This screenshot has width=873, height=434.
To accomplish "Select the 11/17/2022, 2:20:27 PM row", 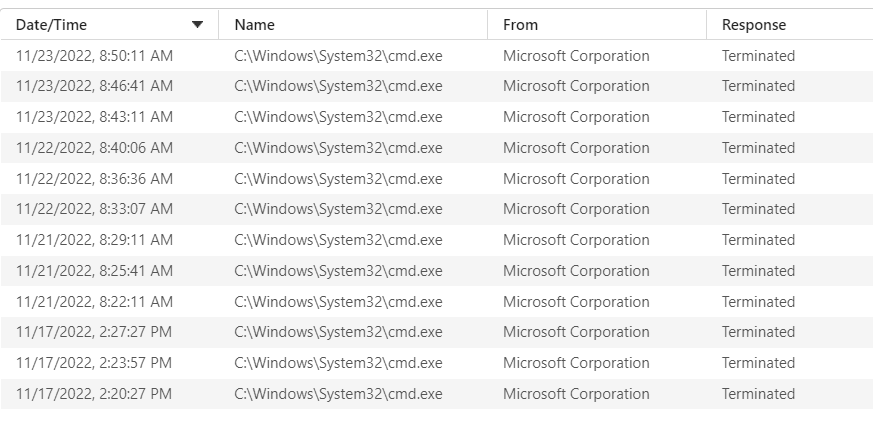I will coord(436,394).
